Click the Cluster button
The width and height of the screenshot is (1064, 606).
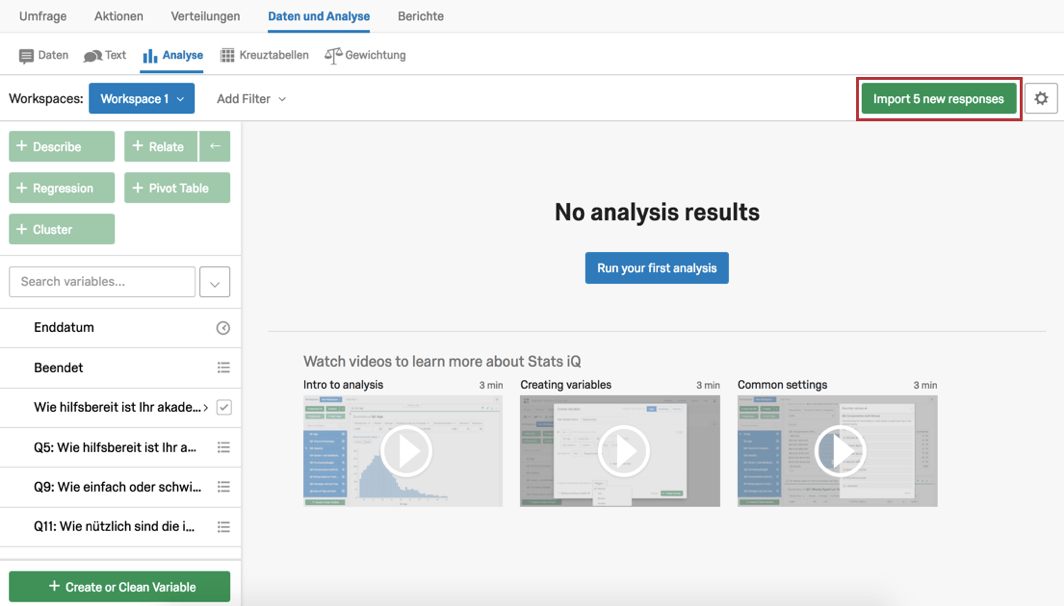click(62, 229)
